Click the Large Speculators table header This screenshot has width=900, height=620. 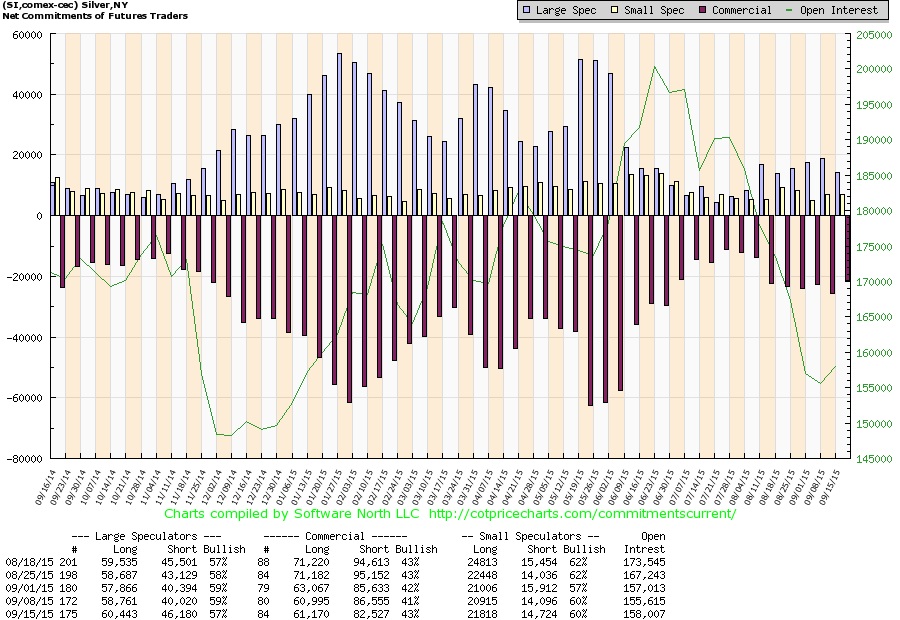(146, 536)
